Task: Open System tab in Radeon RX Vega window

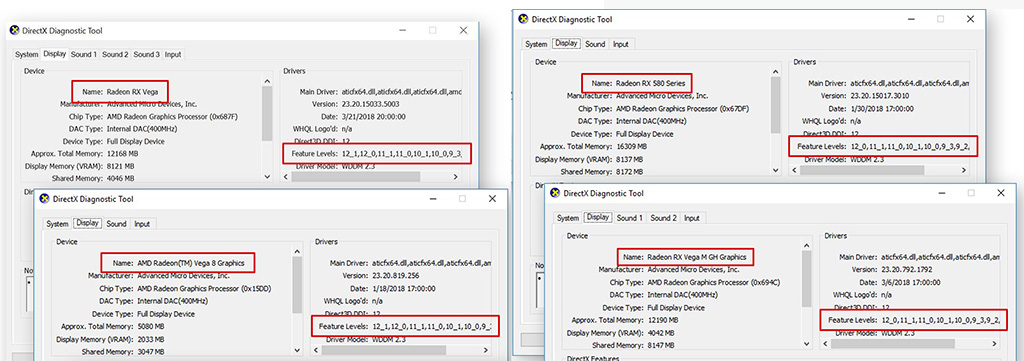Action: click(27, 54)
